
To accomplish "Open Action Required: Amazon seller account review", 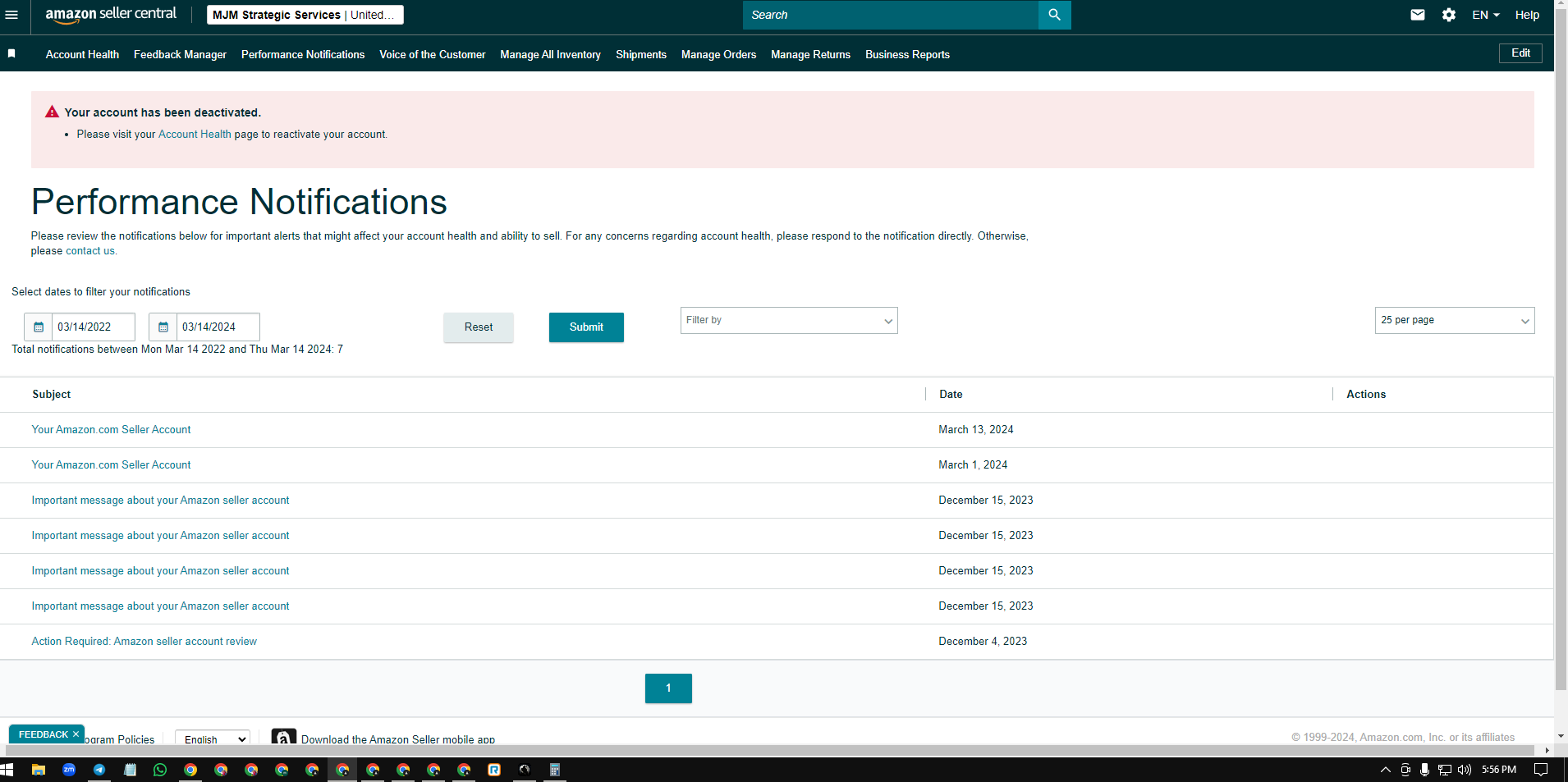I will [x=144, y=642].
